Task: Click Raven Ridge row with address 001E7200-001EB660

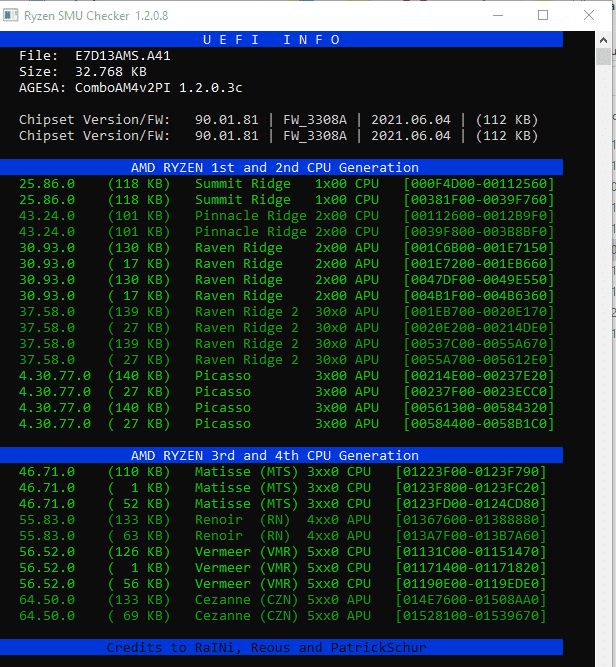Action: coord(286,264)
